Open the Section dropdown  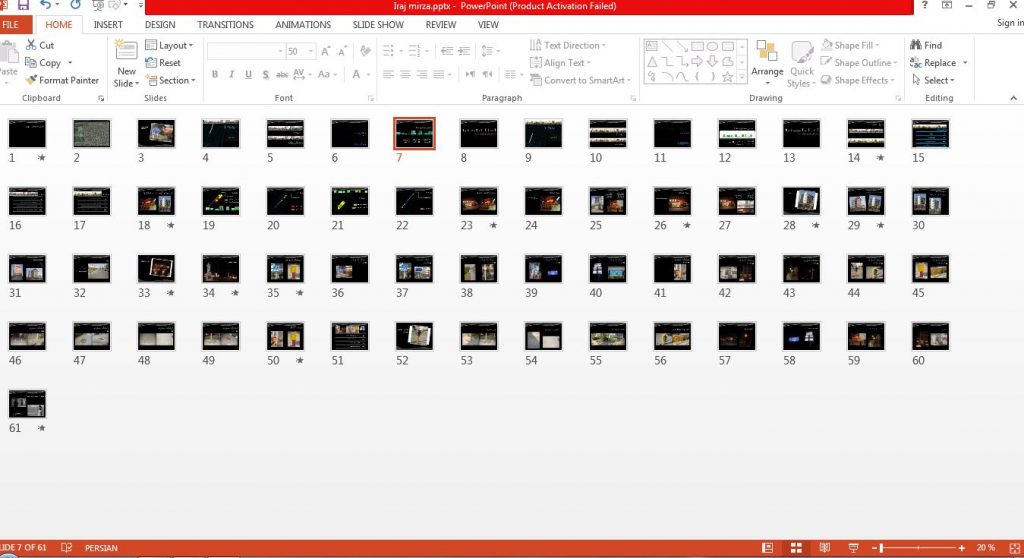[x=170, y=80]
